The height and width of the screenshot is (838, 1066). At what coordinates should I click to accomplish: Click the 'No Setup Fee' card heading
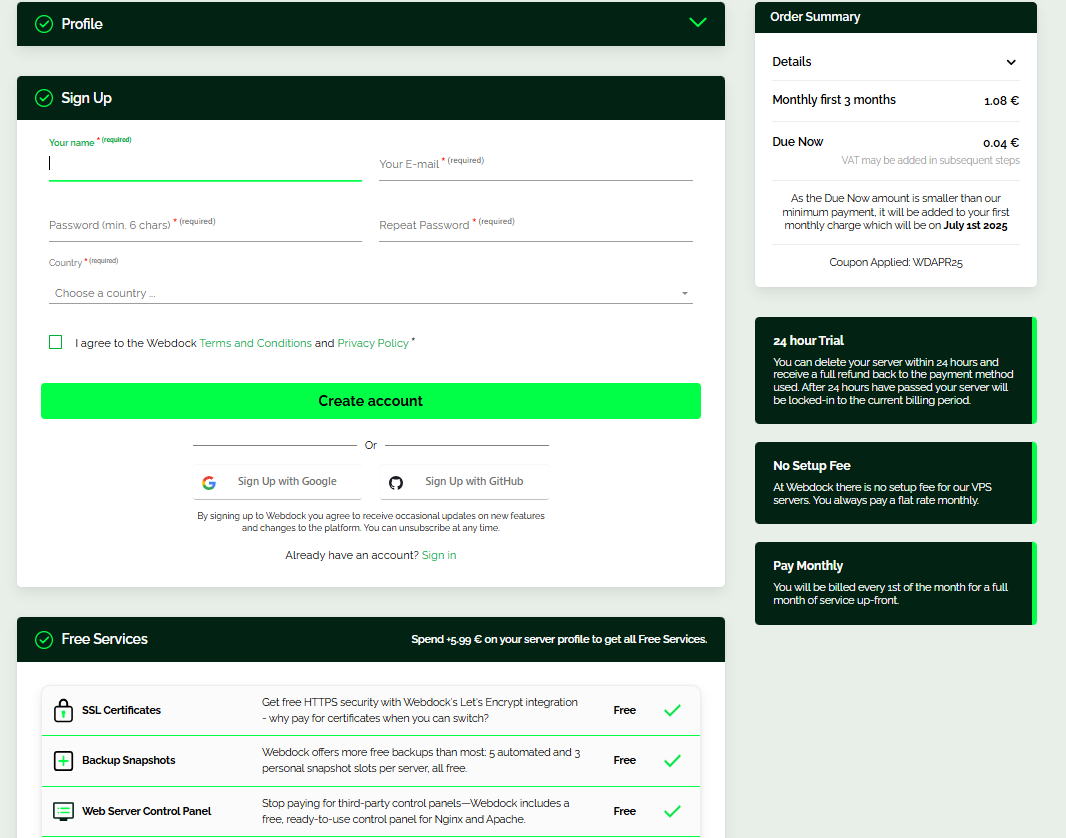[x=811, y=466]
